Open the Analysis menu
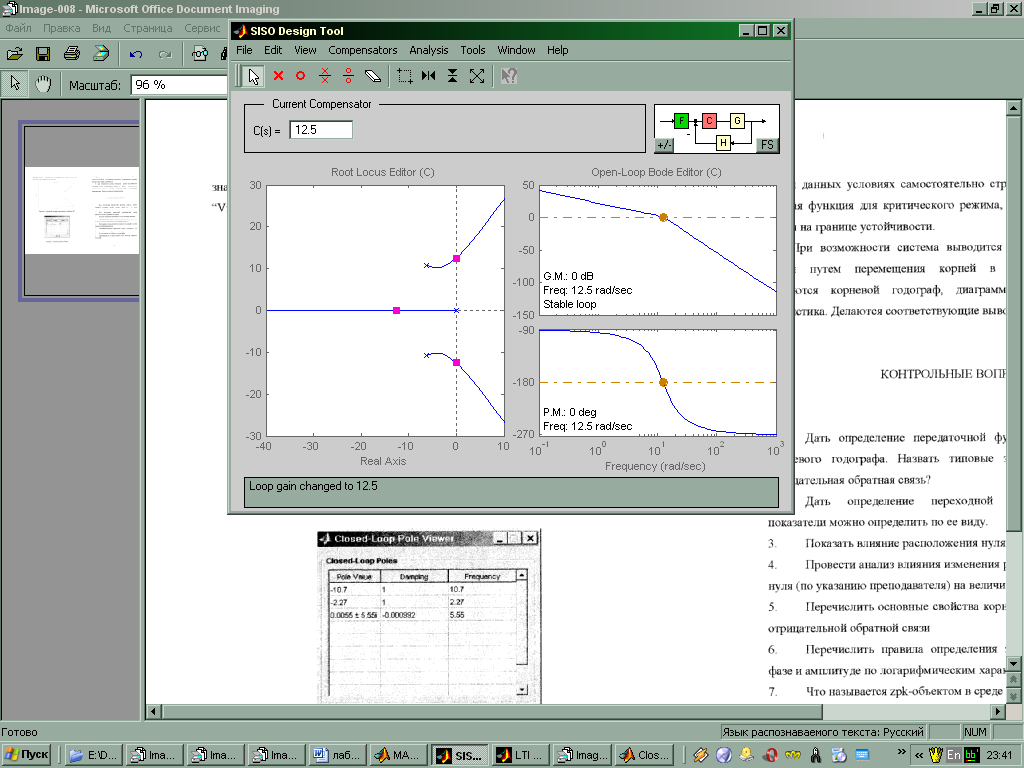 428,50
